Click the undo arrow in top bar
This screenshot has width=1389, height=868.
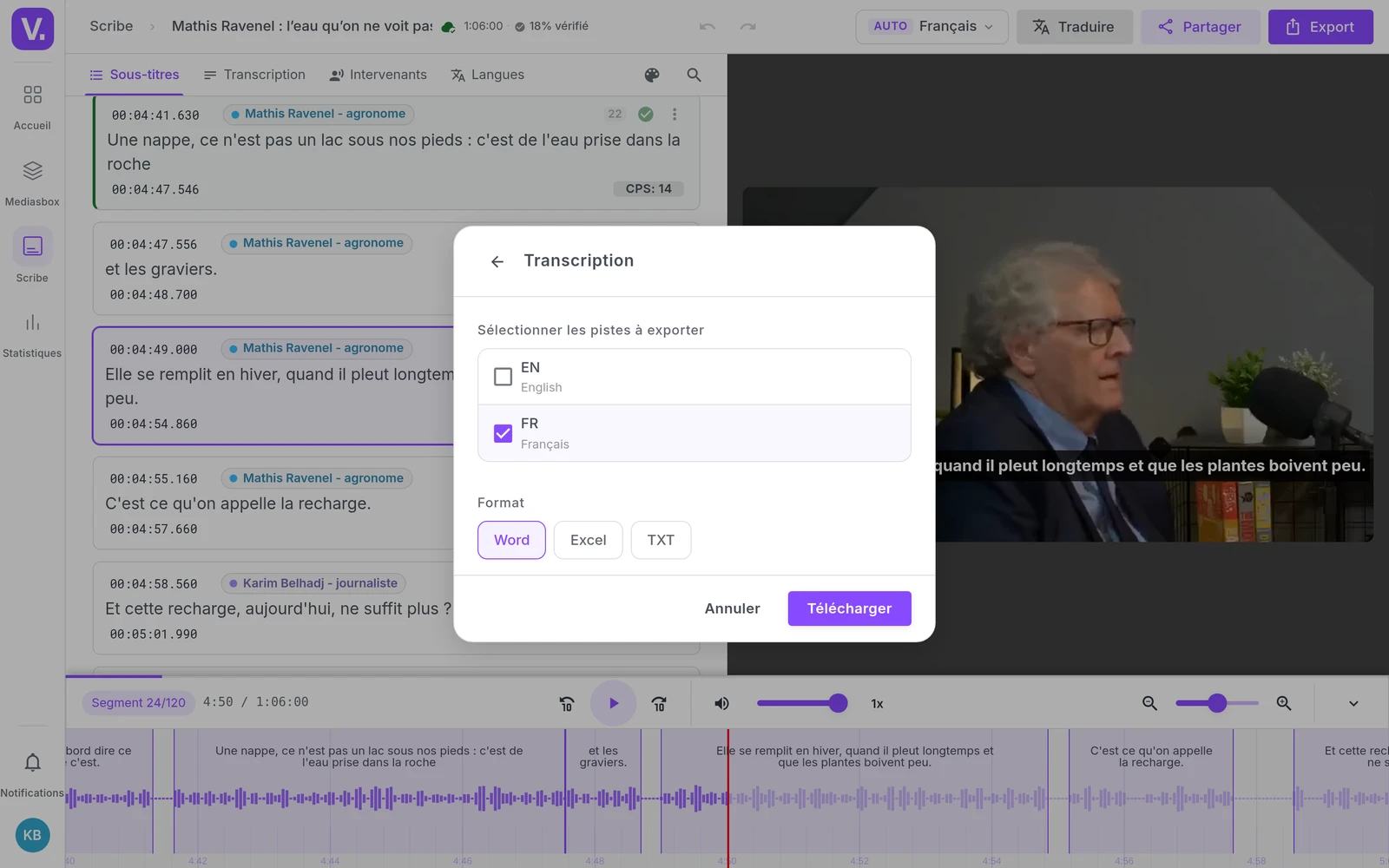coord(708,27)
